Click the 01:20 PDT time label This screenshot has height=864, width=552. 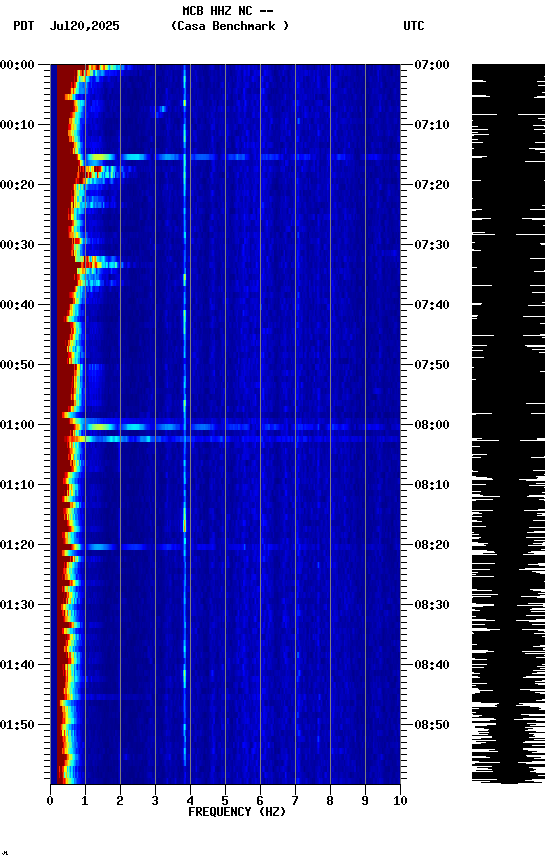pos(17,545)
